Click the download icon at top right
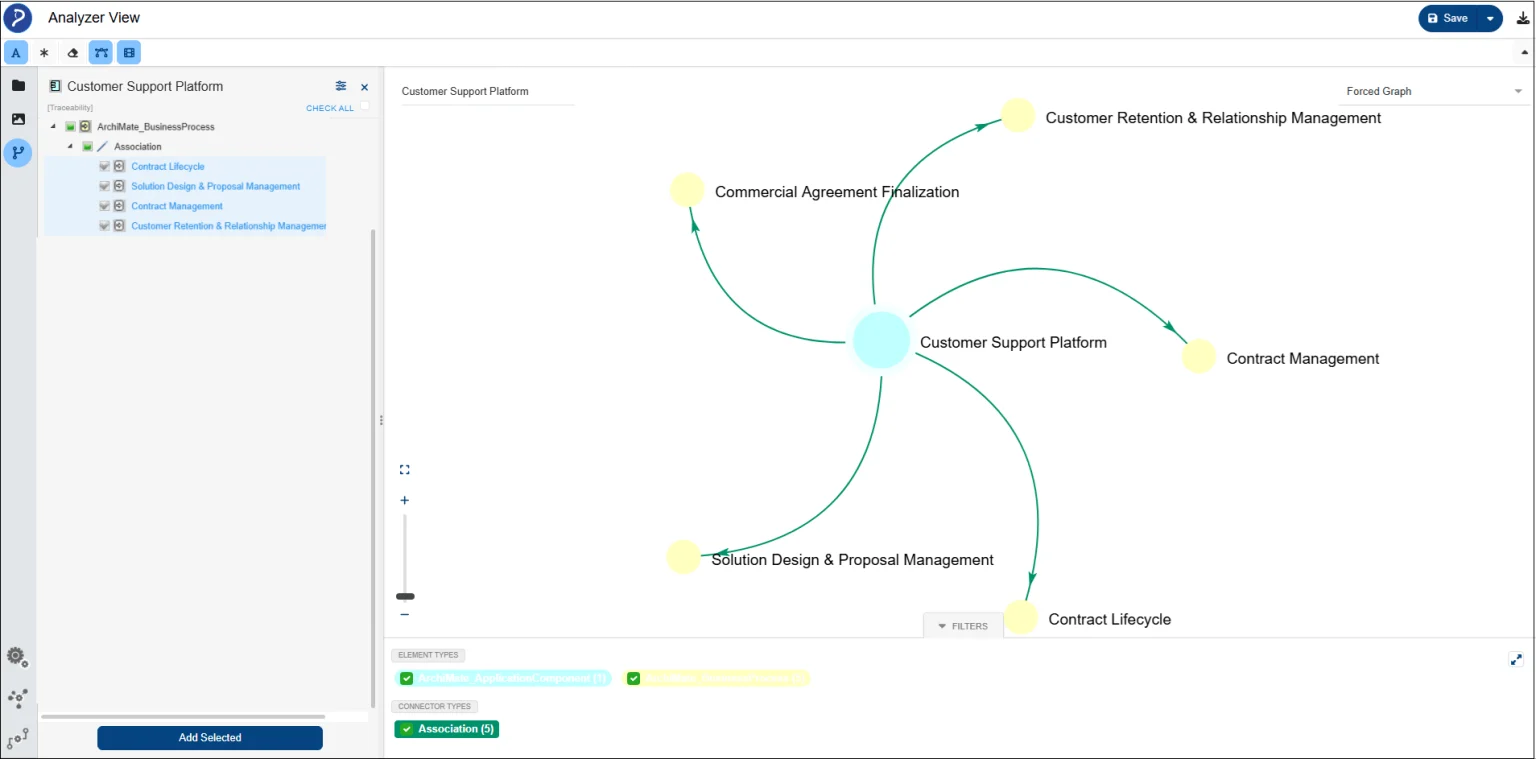Image resolution: width=1536 pixels, height=759 pixels. coord(1523,18)
